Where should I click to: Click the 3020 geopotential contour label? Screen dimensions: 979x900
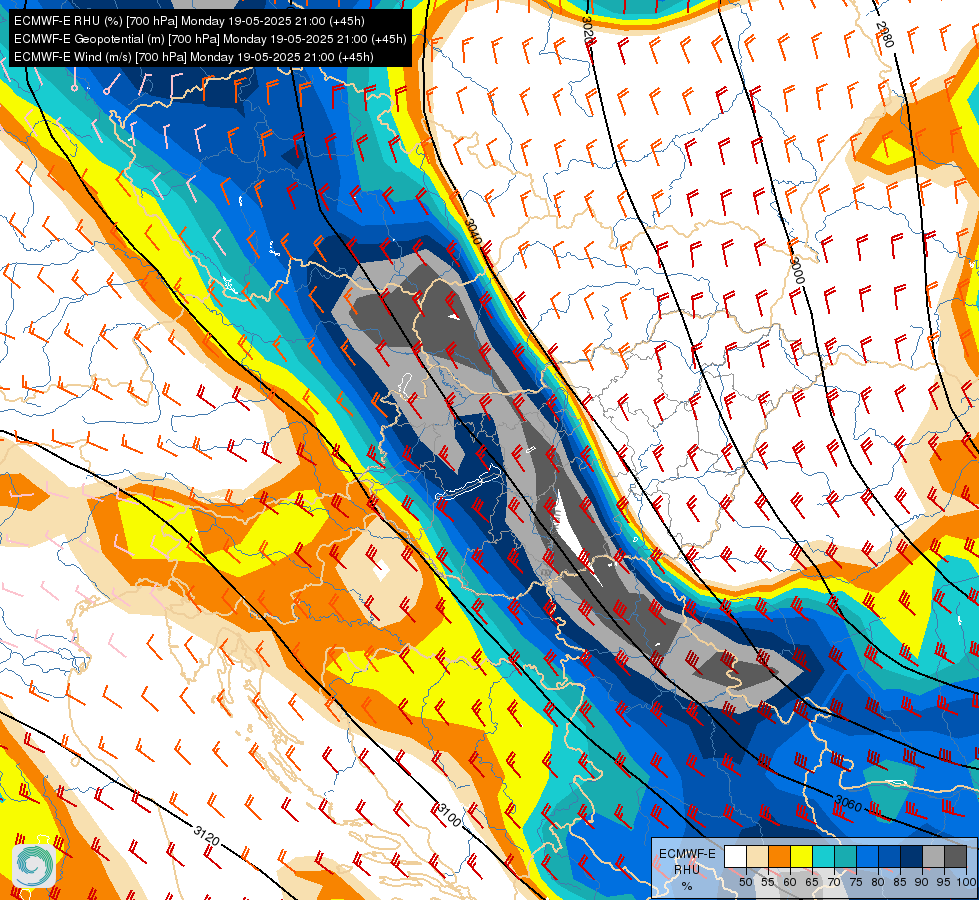coord(587,29)
